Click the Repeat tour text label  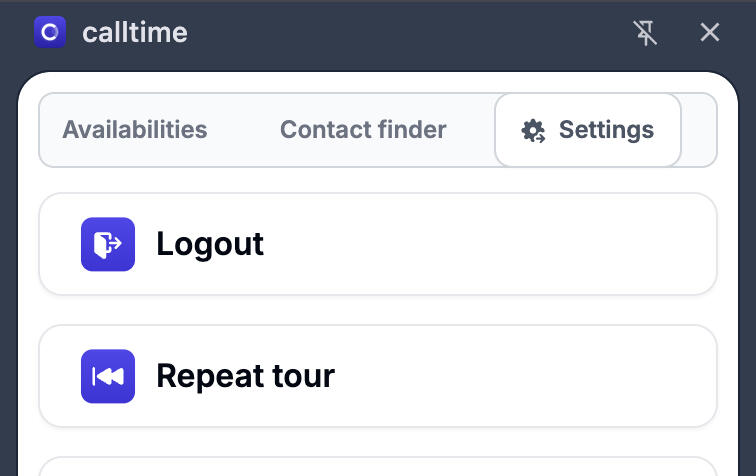coord(245,376)
